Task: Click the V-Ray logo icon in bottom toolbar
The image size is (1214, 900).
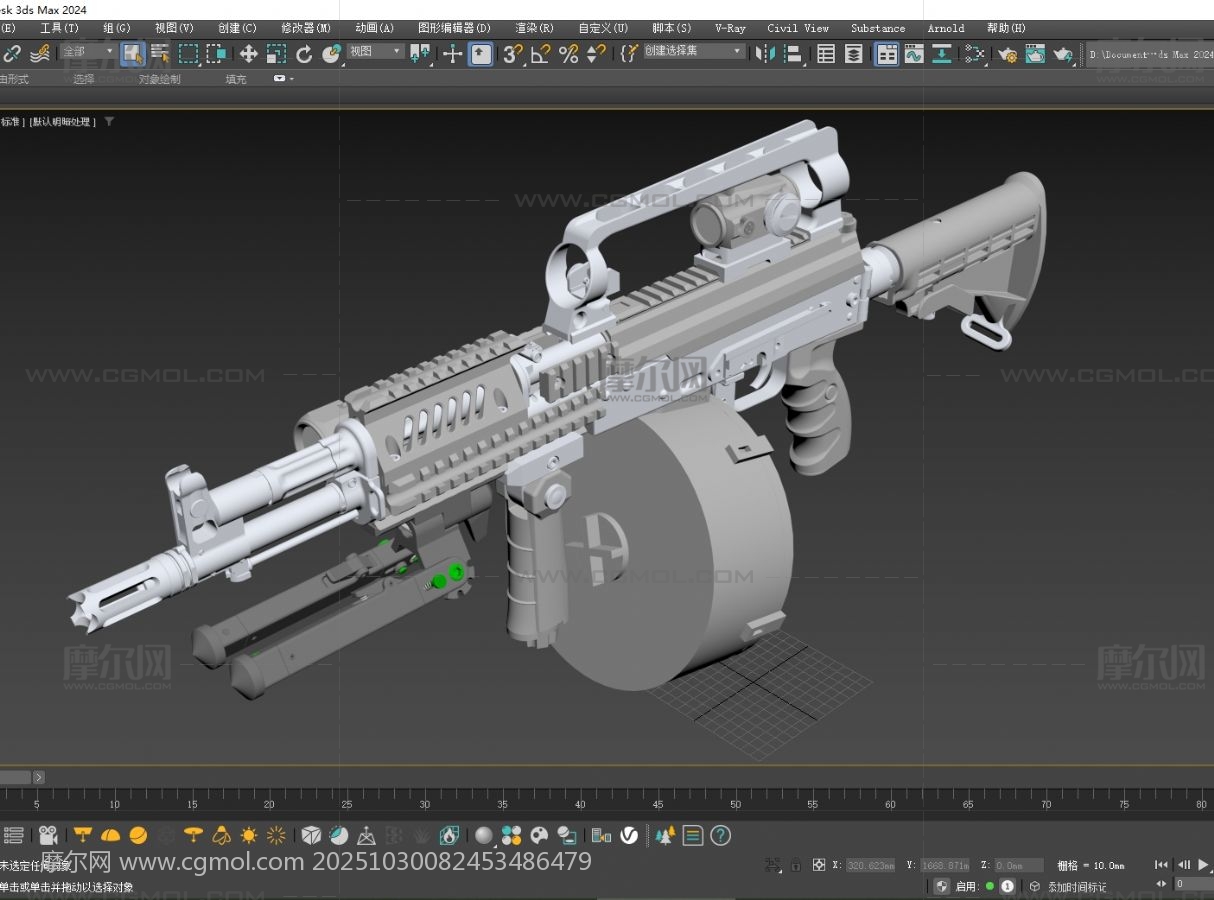Action: tap(629, 835)
